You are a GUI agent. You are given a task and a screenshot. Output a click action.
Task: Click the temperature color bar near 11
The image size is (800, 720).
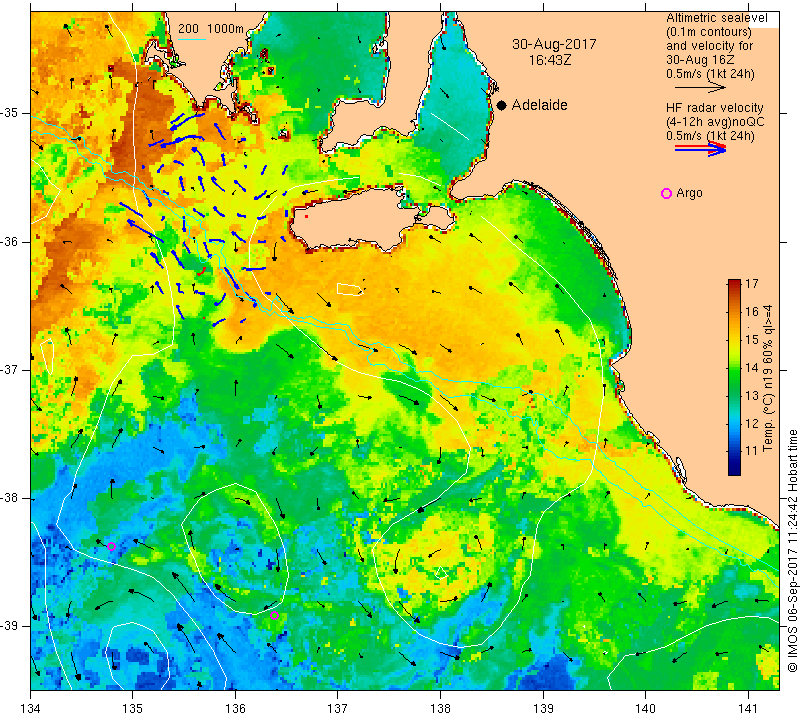click(734, 451)
